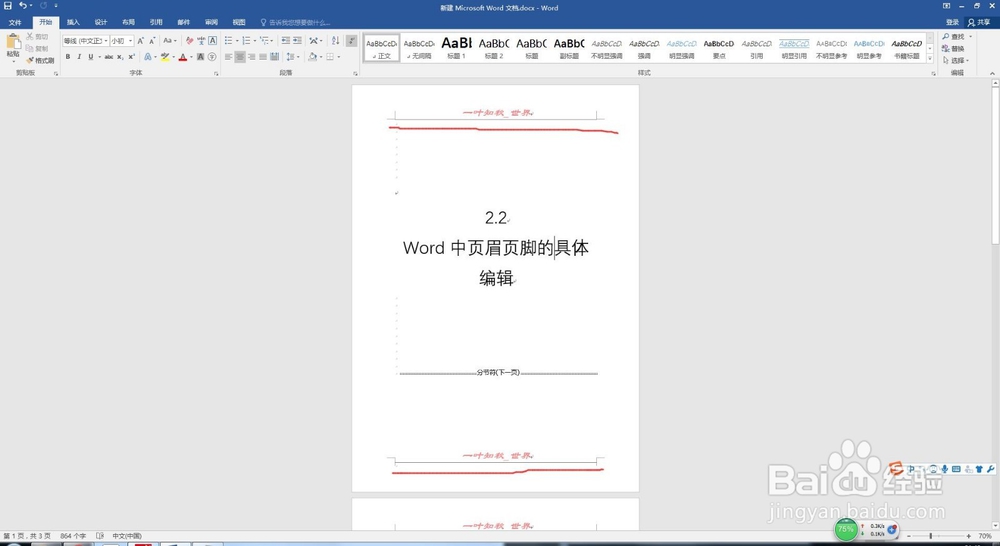Apply the 正文 (Normal) style
The width and height of the screenshot is (1000, 546).
coord(382,48)
